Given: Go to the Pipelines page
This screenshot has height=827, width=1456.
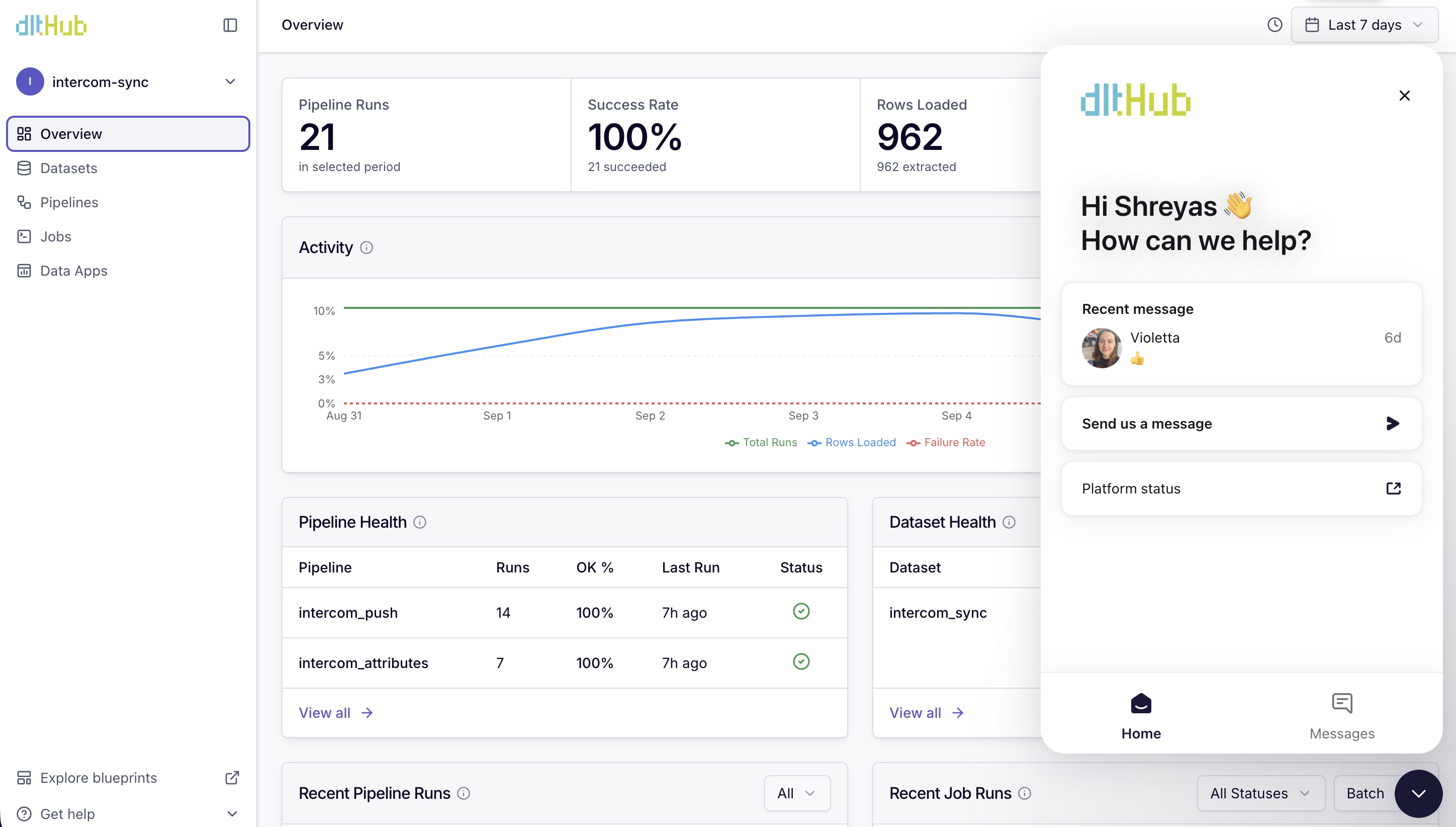Looking at the screenshot, I should pyautogui.click(x=128, y=202).
